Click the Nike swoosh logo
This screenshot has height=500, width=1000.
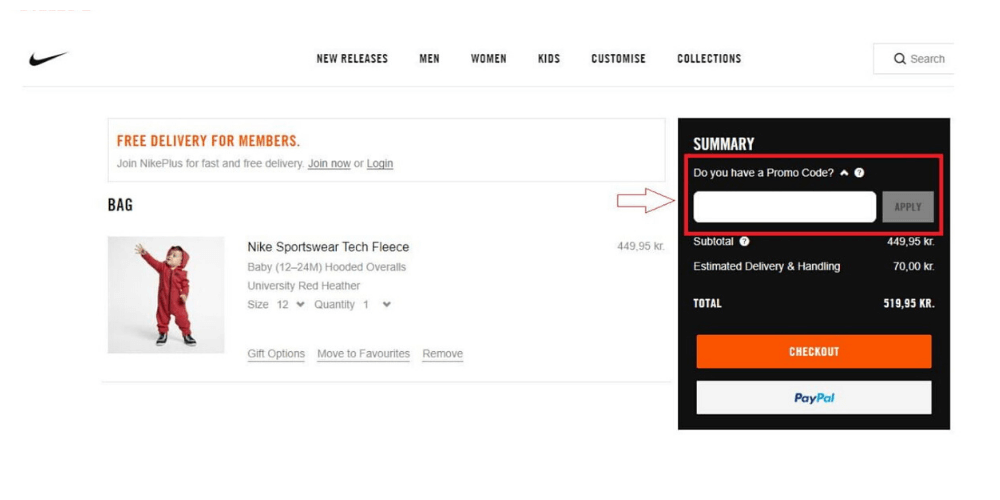click(x=48, y=59)
